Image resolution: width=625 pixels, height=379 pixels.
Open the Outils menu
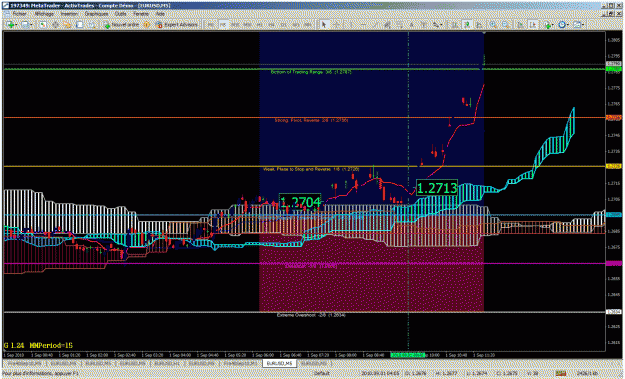[x=120, y=14]
